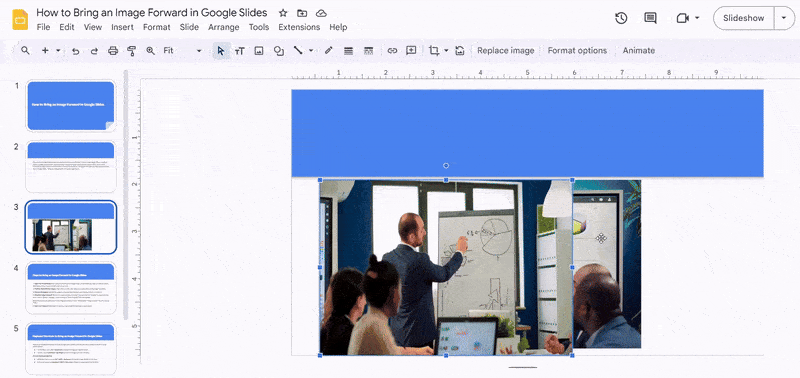Image resolution: width=800 pixels, height=378 pixels.
Task: Open the Arrange menu
Action: coord(223,27)
